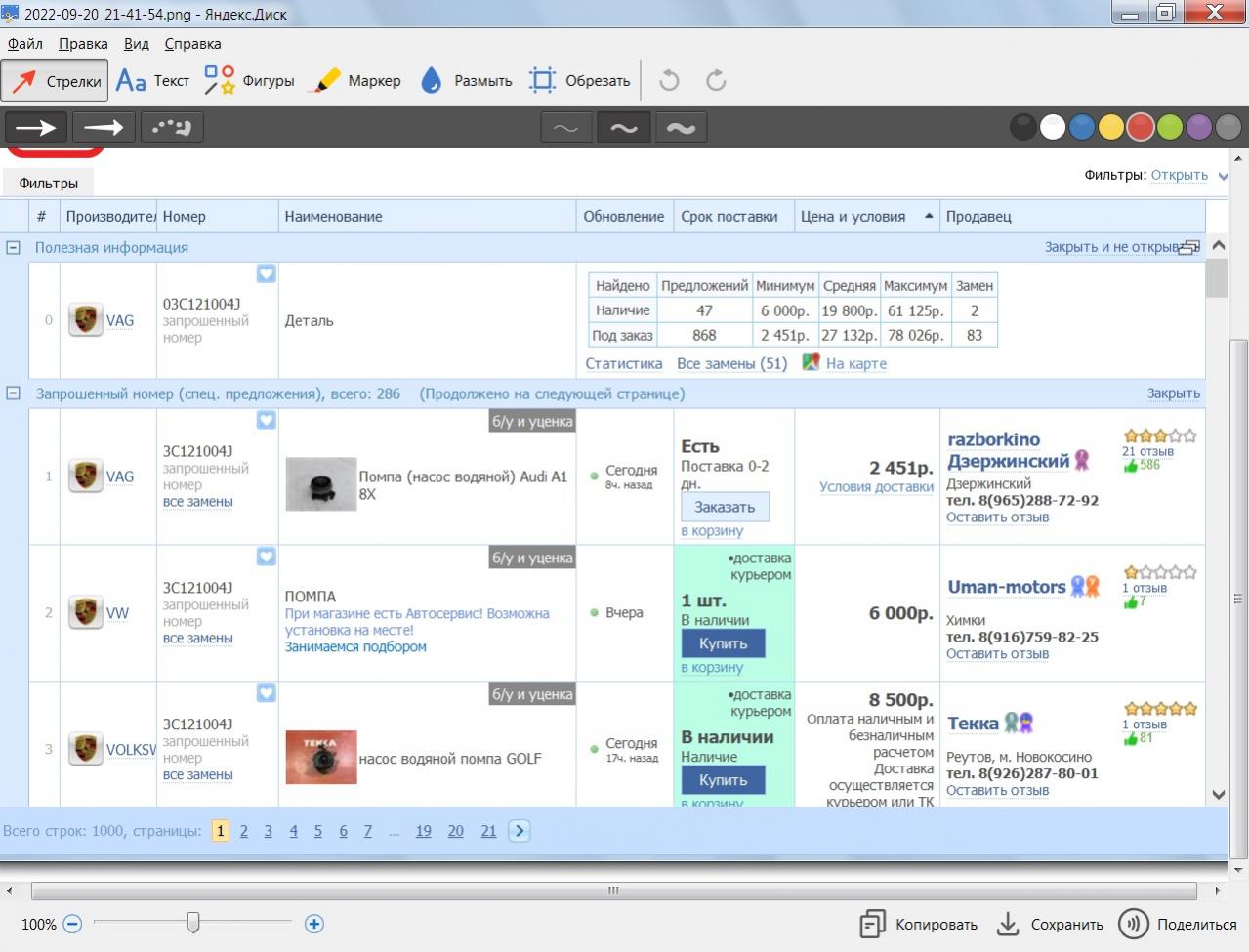
Task: Go to results page 2
Action: tap(244, 831)
